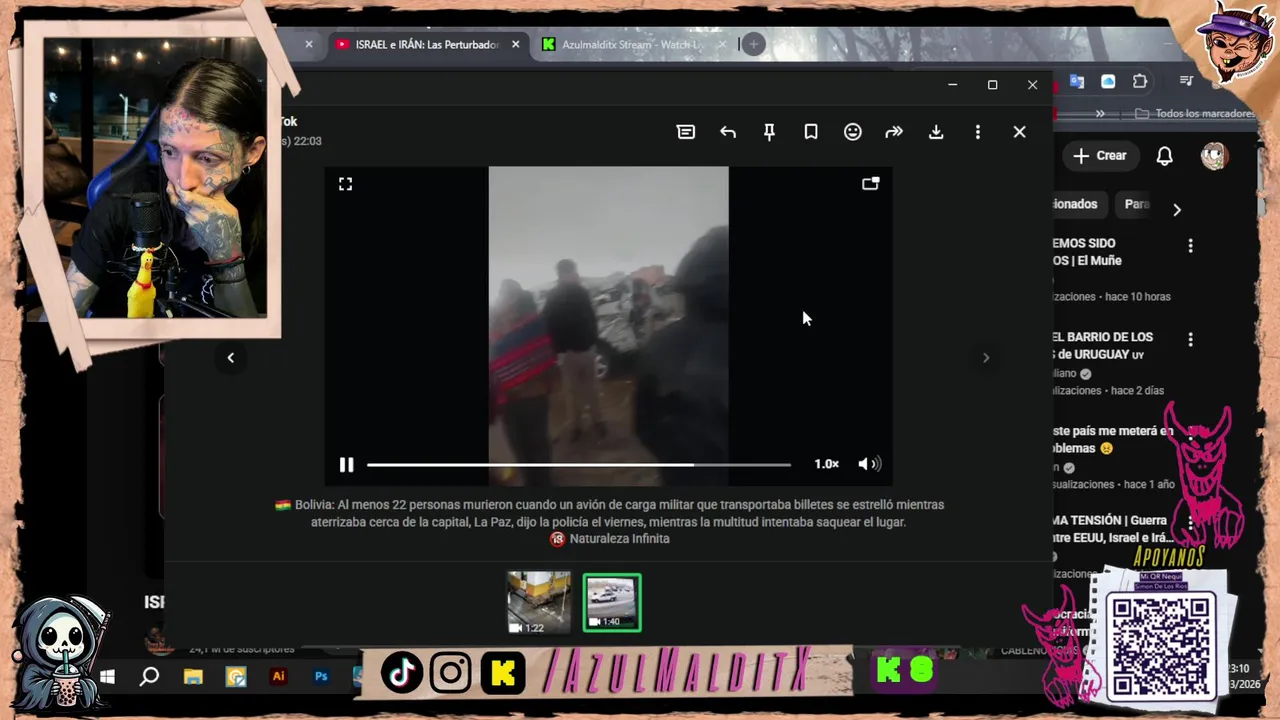The height and width of the screenshot is (720, 1280).
Task: Pause the playing video
Action: coord(346,464)
